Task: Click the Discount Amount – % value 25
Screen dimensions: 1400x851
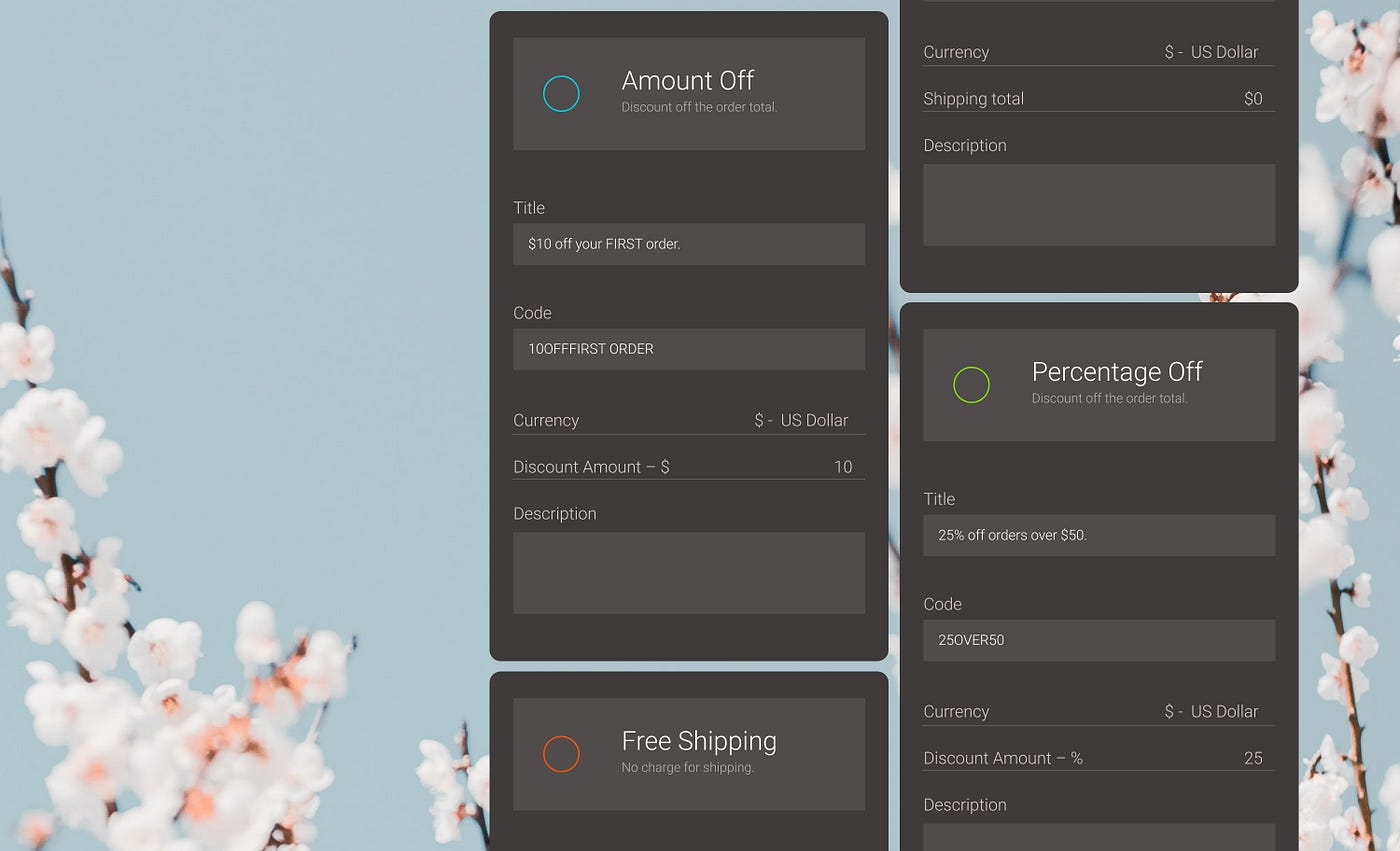Action: [1252, 758]
